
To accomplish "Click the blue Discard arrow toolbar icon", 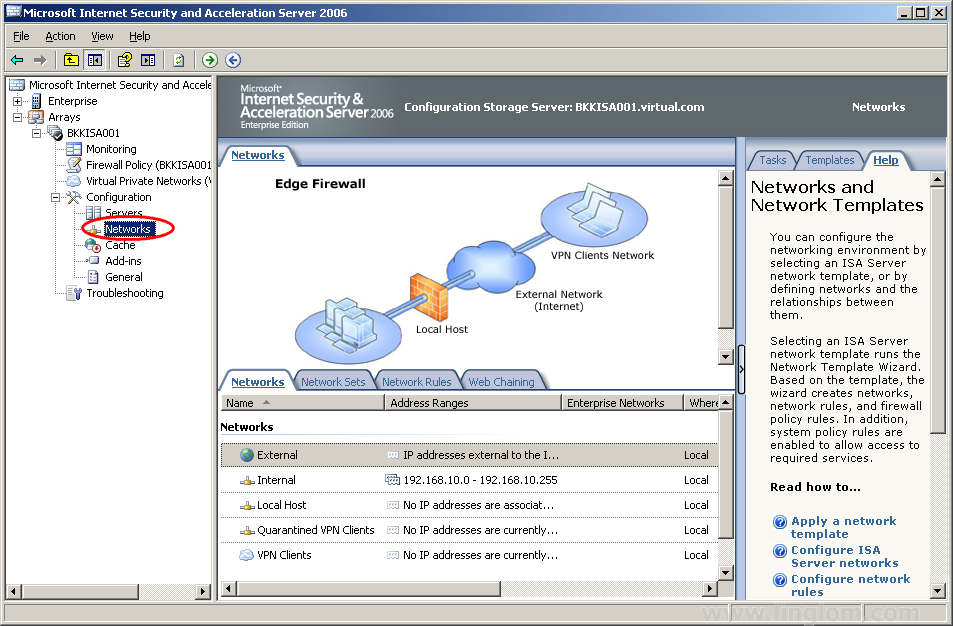I will (233, 60).
